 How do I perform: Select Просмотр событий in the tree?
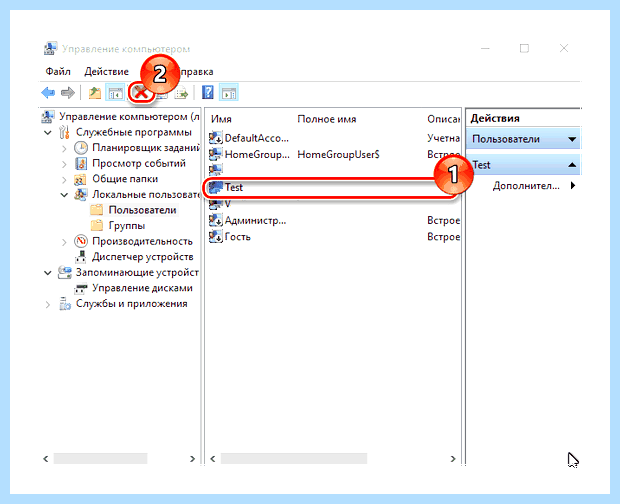click(x=139, y=163)
